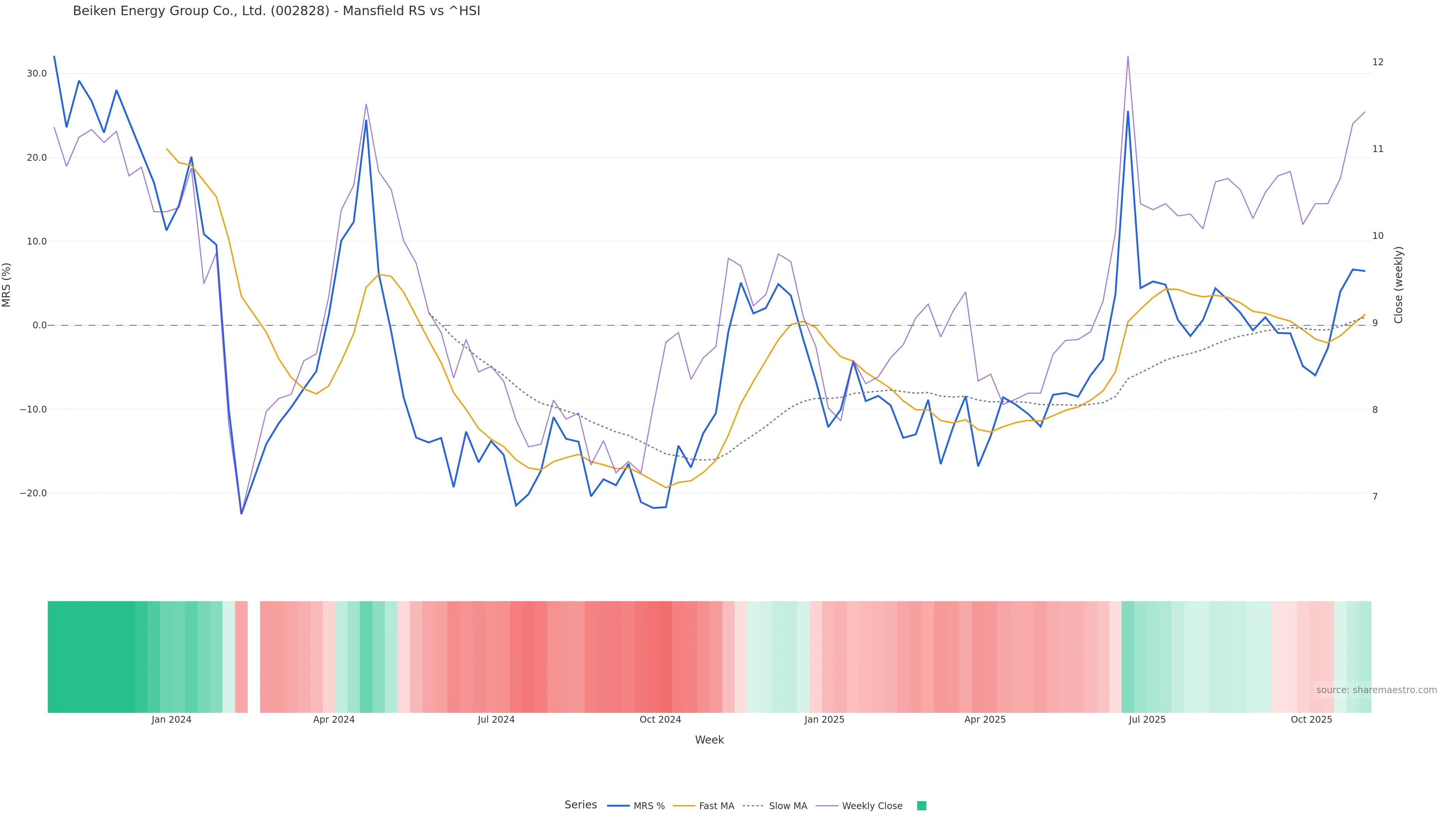This screenshot has height=819, width=1456.
Task: Click the Jul 2025 axis tick label
Action: pos(1147,720)
